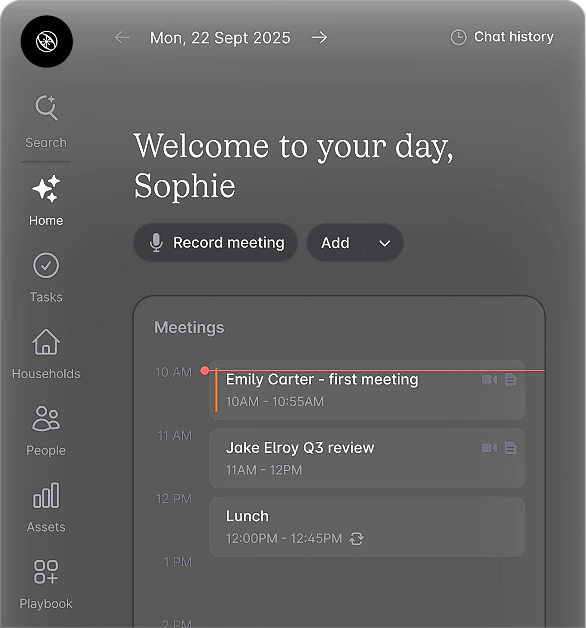Open the Lunch event
The height and width of the screenshot is (628, 586).
pos(367,527)
